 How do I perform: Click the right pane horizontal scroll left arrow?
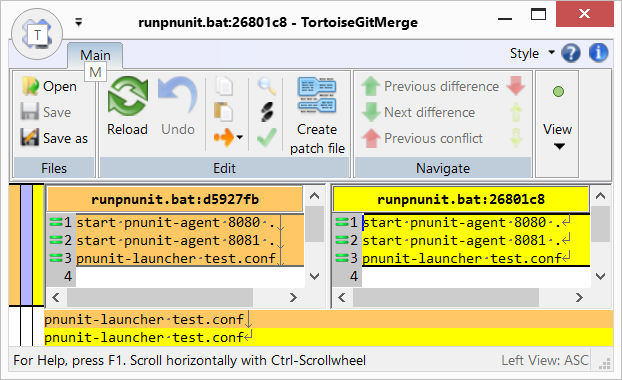342,297
